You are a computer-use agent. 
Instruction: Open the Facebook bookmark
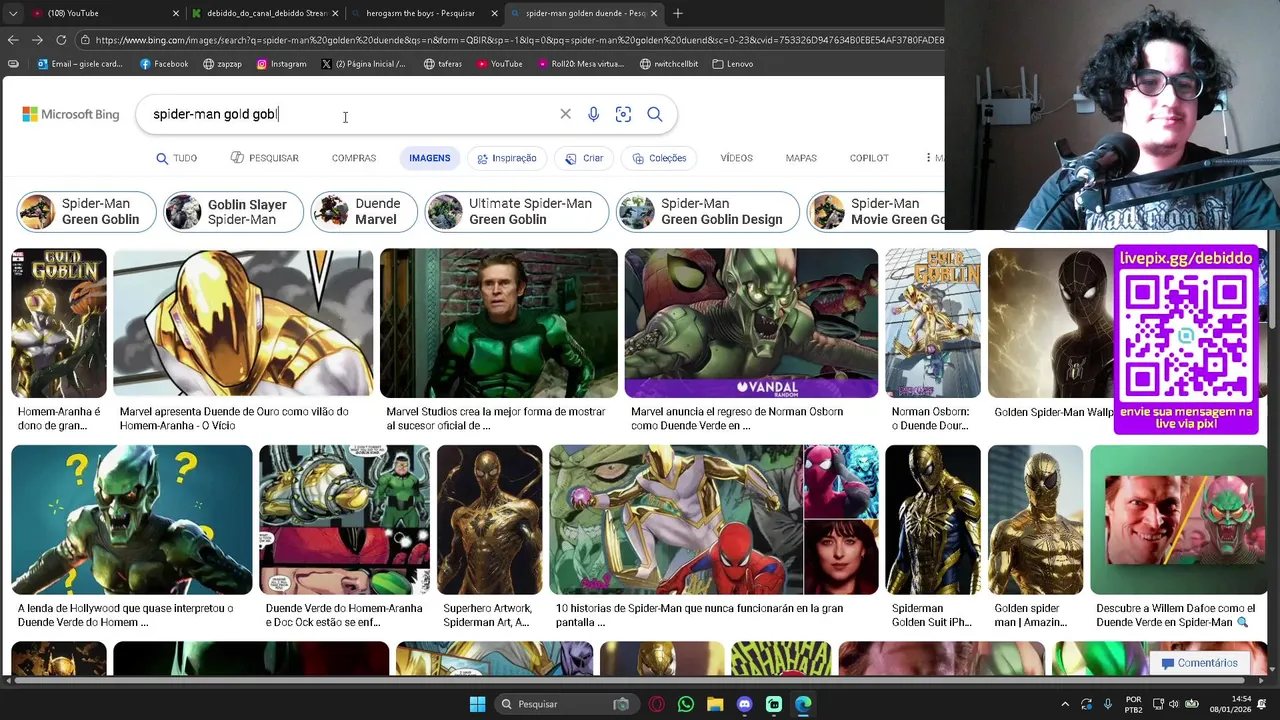[x=164, y=64]
